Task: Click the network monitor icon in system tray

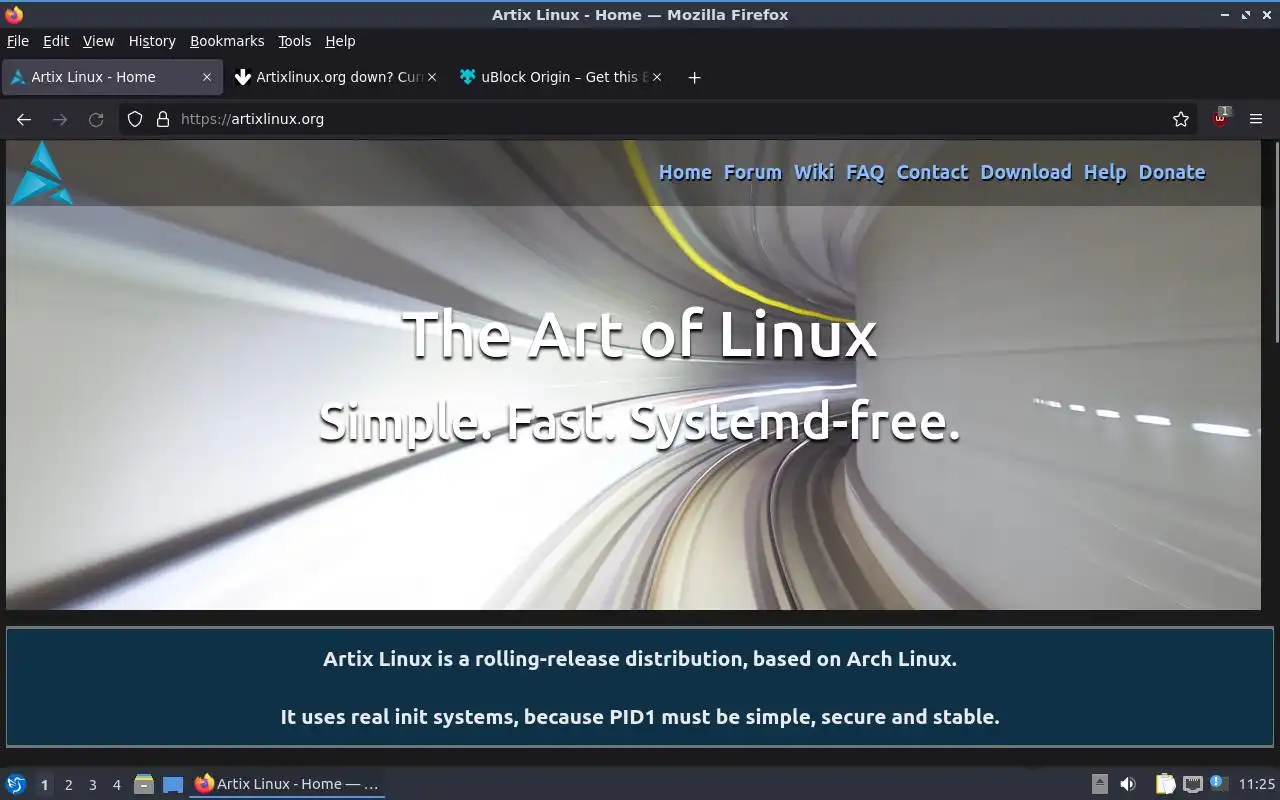Action: pyautogui.click(x=1192, y=784)
